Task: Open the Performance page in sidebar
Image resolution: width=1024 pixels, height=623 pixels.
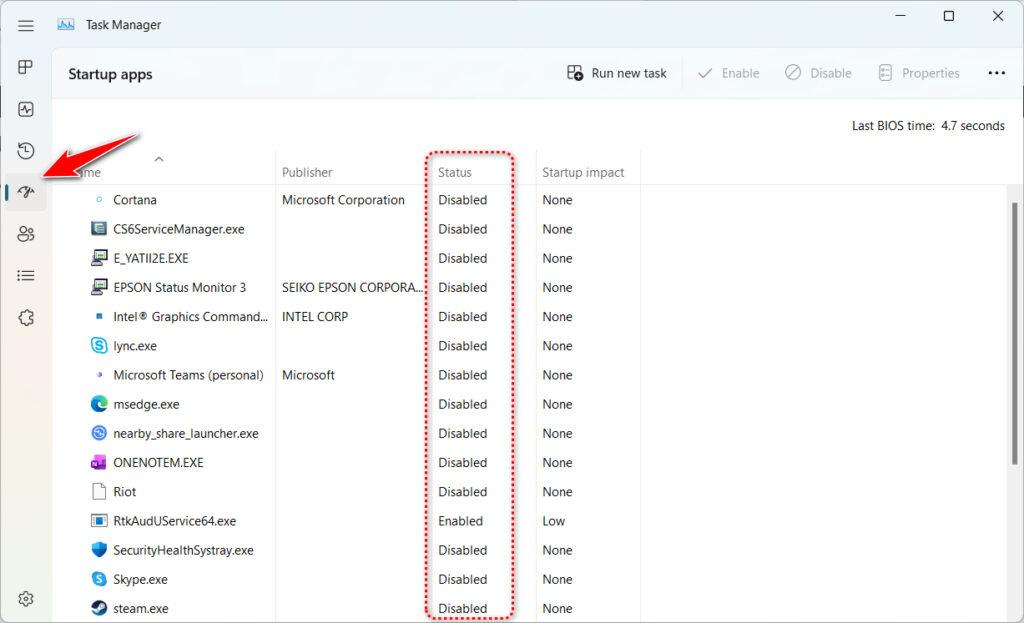Action: tap(26, 109)
